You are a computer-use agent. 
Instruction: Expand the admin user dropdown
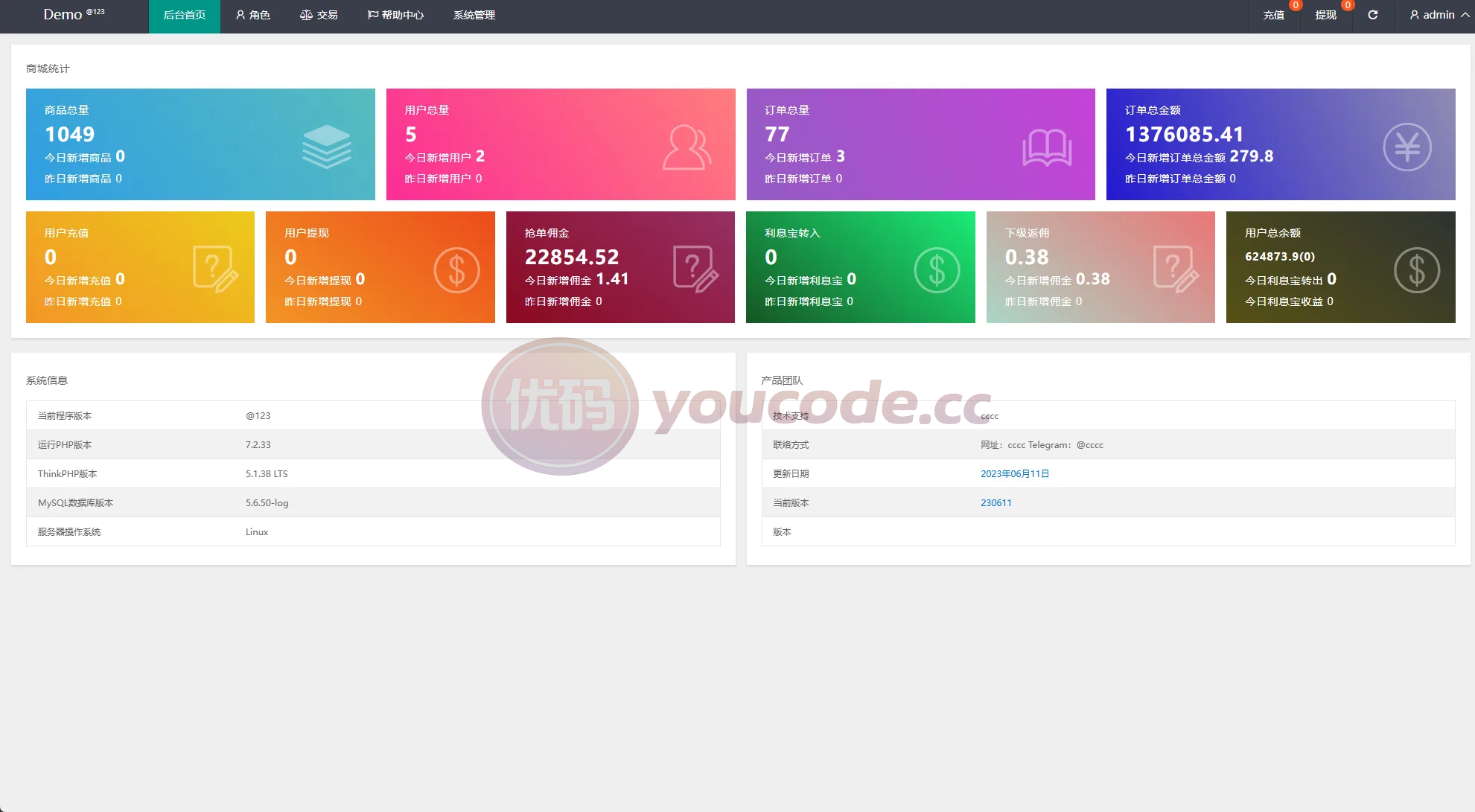tap(1439, 15)
